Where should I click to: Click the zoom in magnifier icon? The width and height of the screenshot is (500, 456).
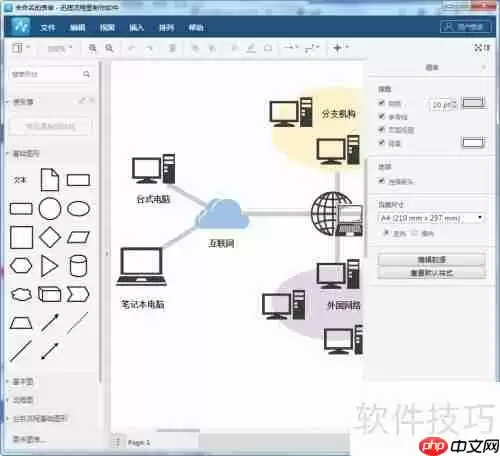point(92,48)
